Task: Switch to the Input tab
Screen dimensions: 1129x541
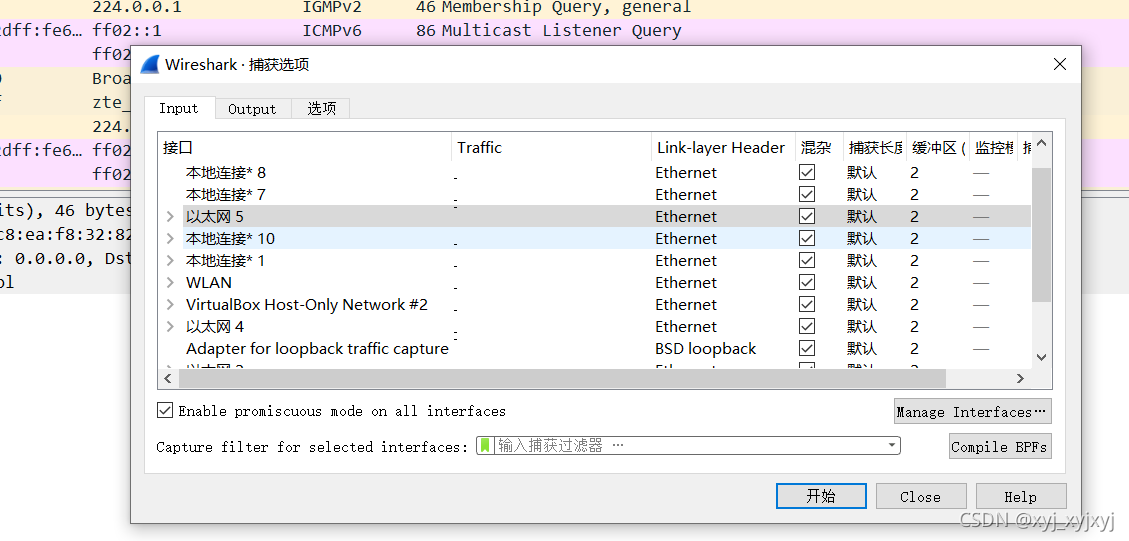Action: 179,109
